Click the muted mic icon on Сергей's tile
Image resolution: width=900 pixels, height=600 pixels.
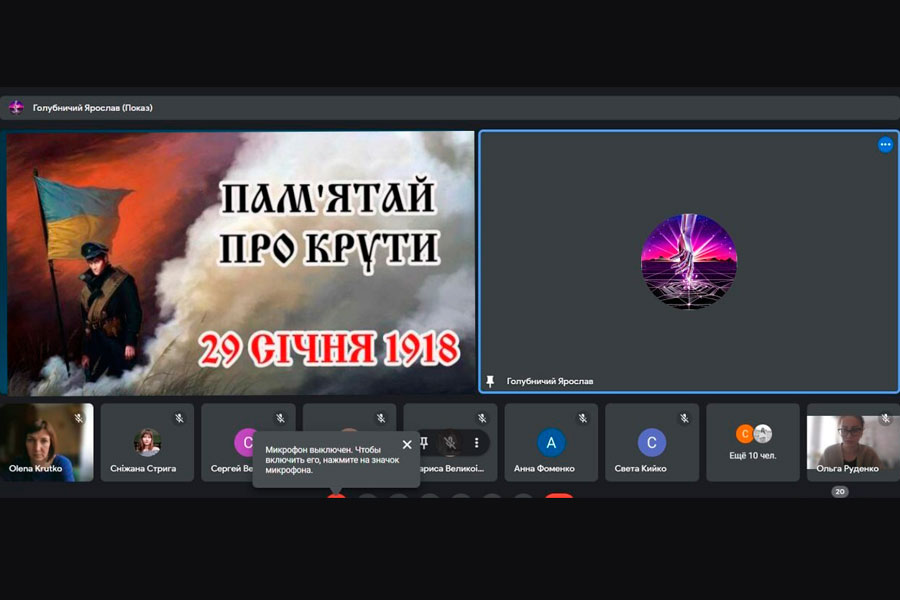point(280,419)
